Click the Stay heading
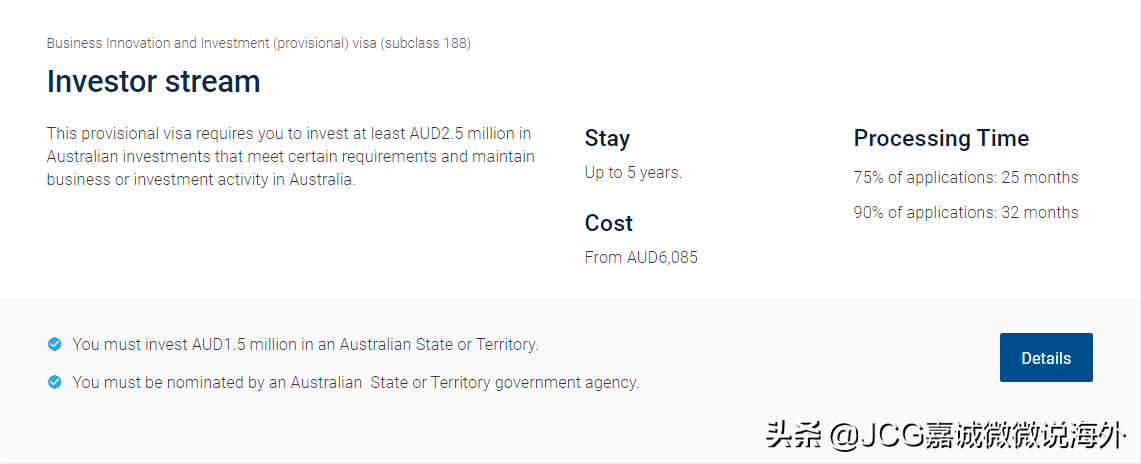The width and height of the screenshot is (1141, 464). tap(607, 138)
